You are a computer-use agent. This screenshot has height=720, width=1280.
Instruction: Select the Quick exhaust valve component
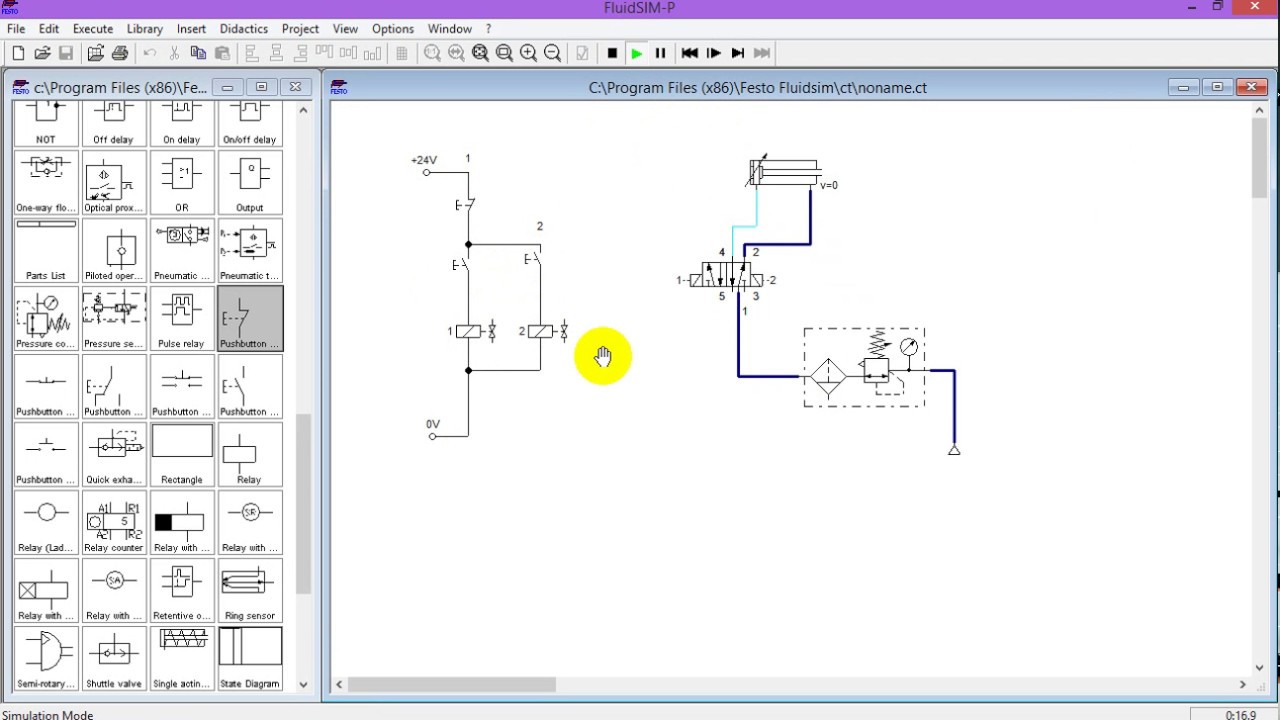114,454
